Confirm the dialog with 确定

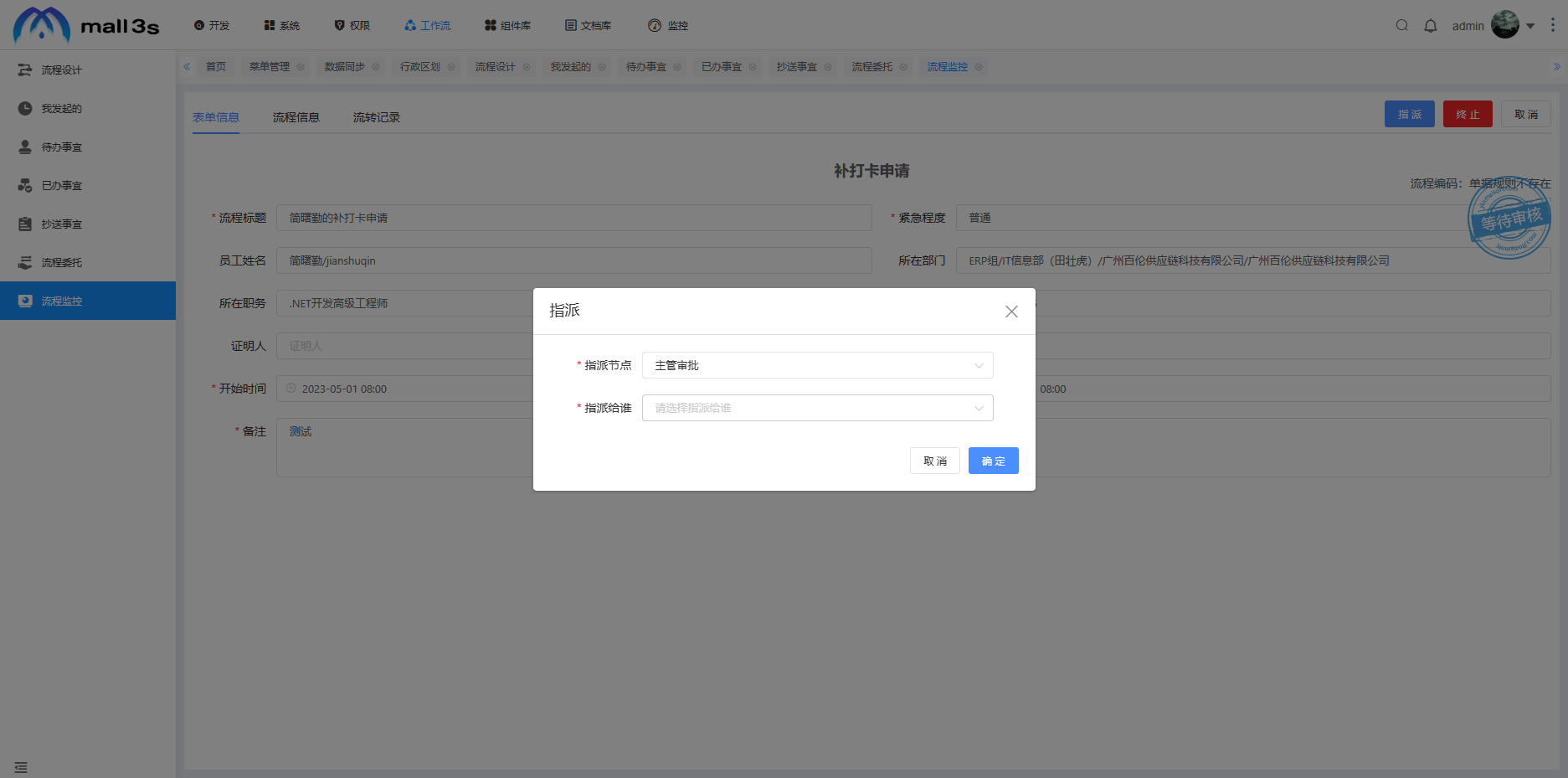coord(994,461)
